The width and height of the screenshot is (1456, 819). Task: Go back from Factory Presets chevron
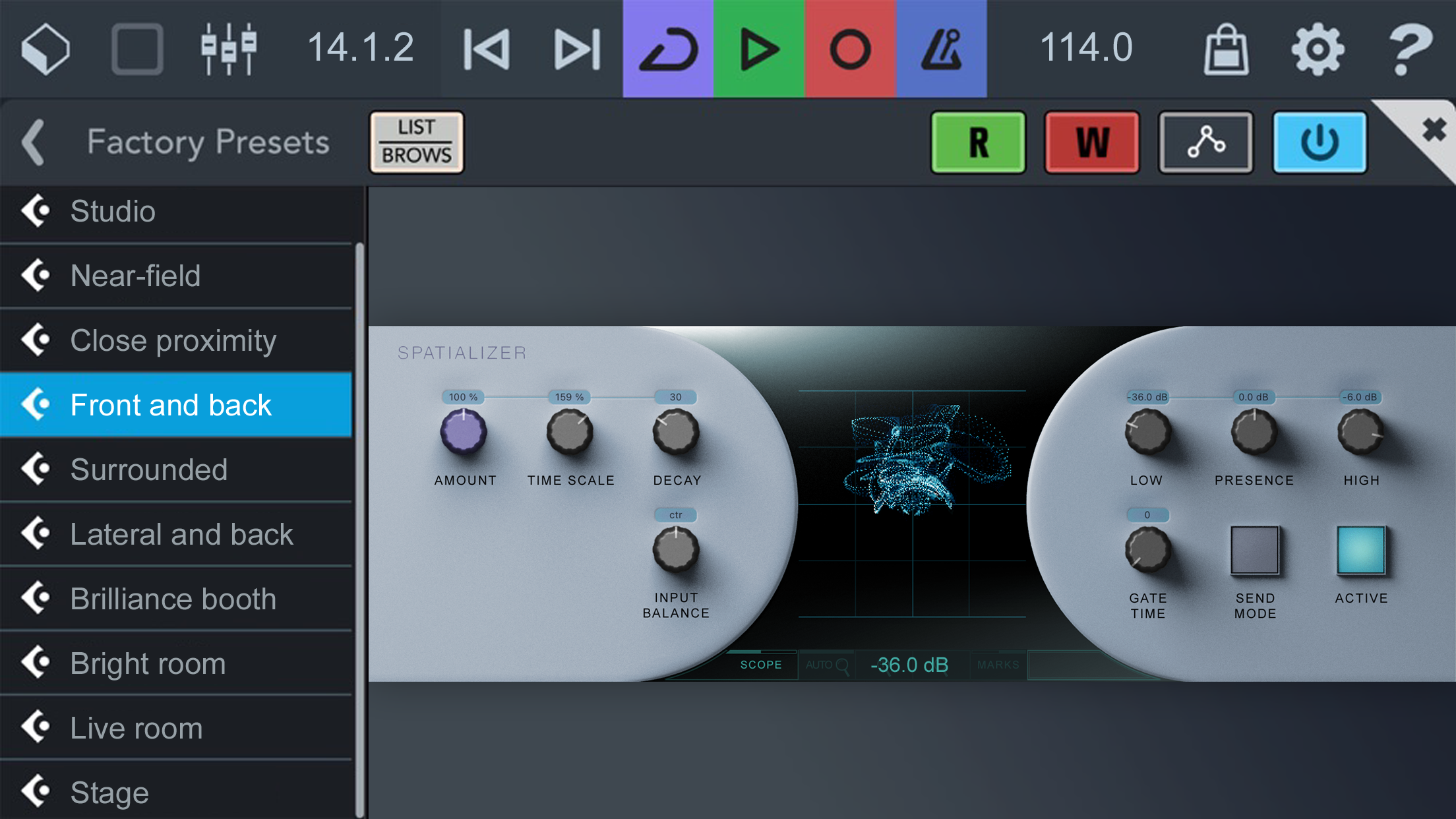tap(33, 142)
